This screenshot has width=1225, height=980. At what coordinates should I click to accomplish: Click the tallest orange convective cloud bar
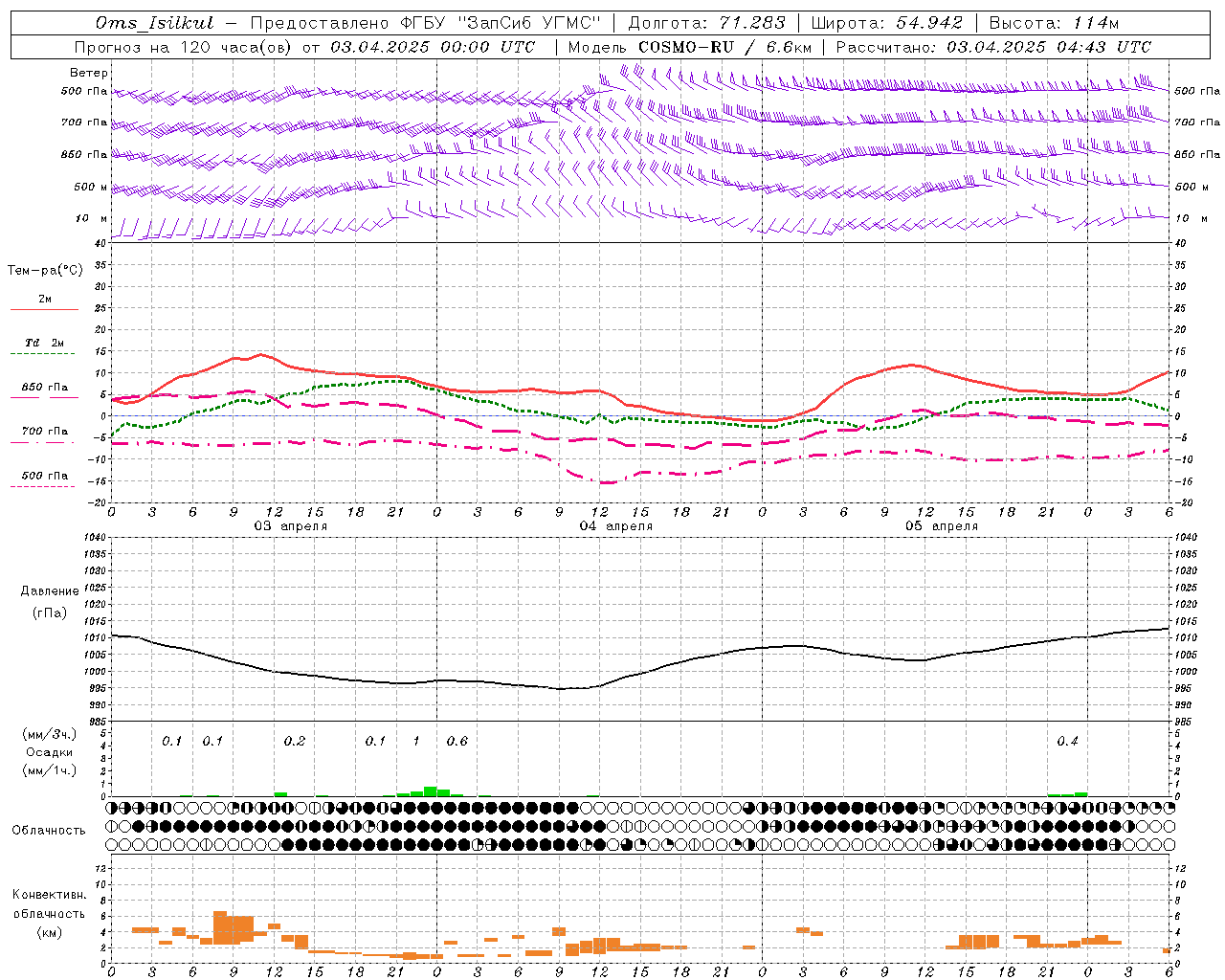pos(220,927)
